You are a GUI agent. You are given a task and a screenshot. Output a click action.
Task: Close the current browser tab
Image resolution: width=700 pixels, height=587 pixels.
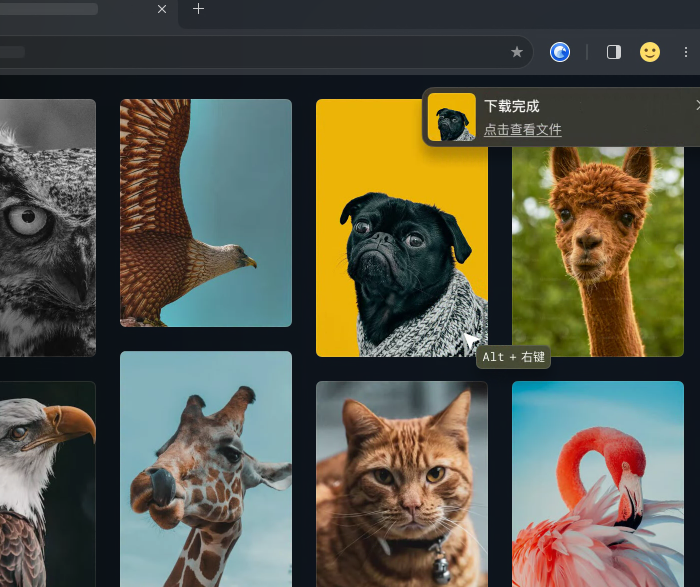(162, 9)
